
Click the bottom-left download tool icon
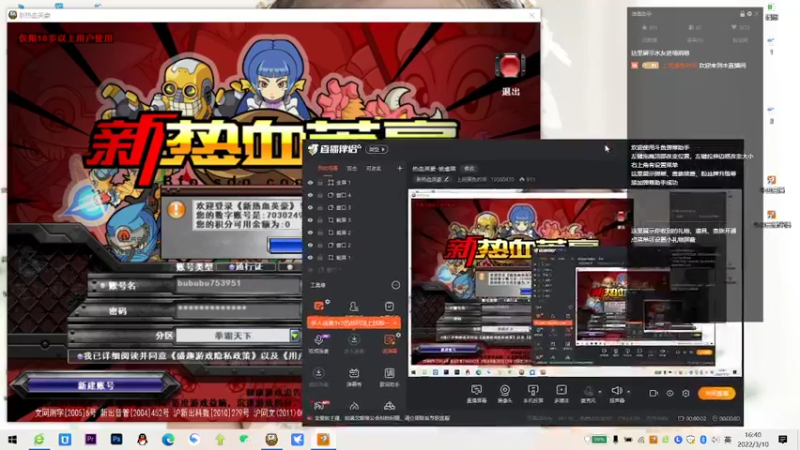tap(319, 374)
